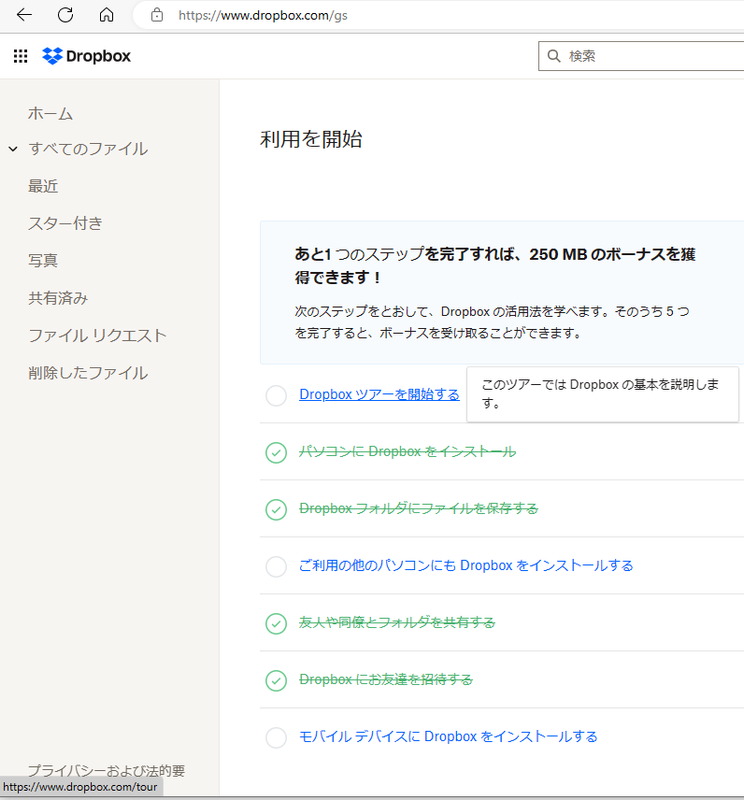Open スター付き in the sidebar
Viewport: 744px width, 800px height.
tap(65, 223)
